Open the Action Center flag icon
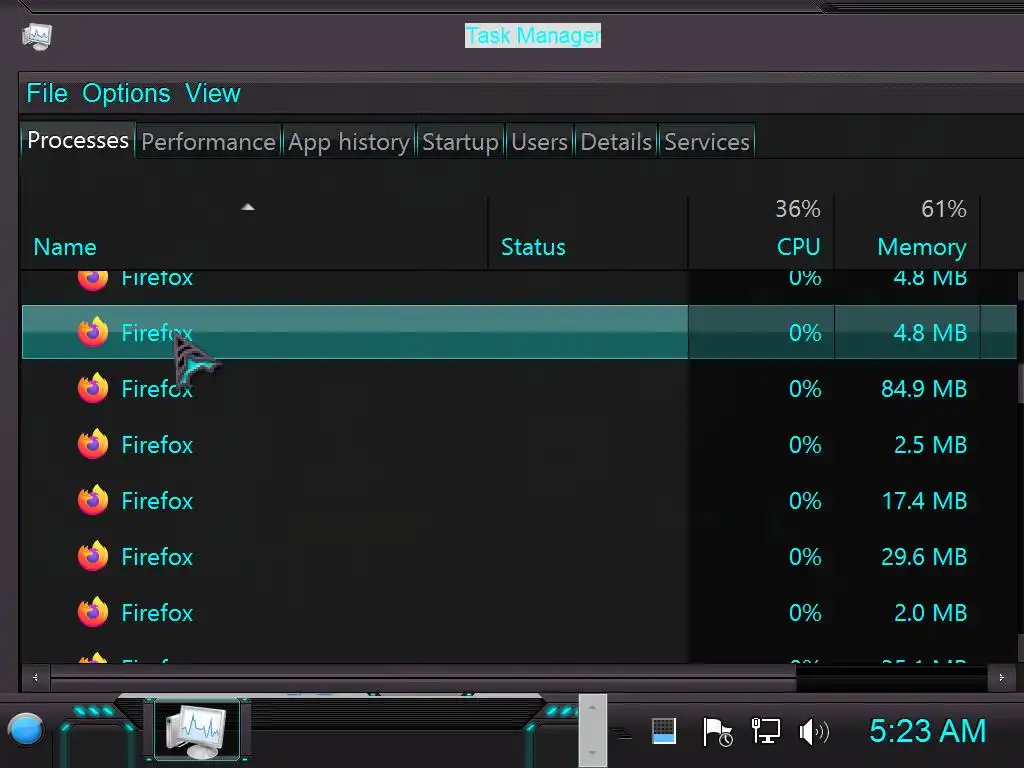 (716, 731)
